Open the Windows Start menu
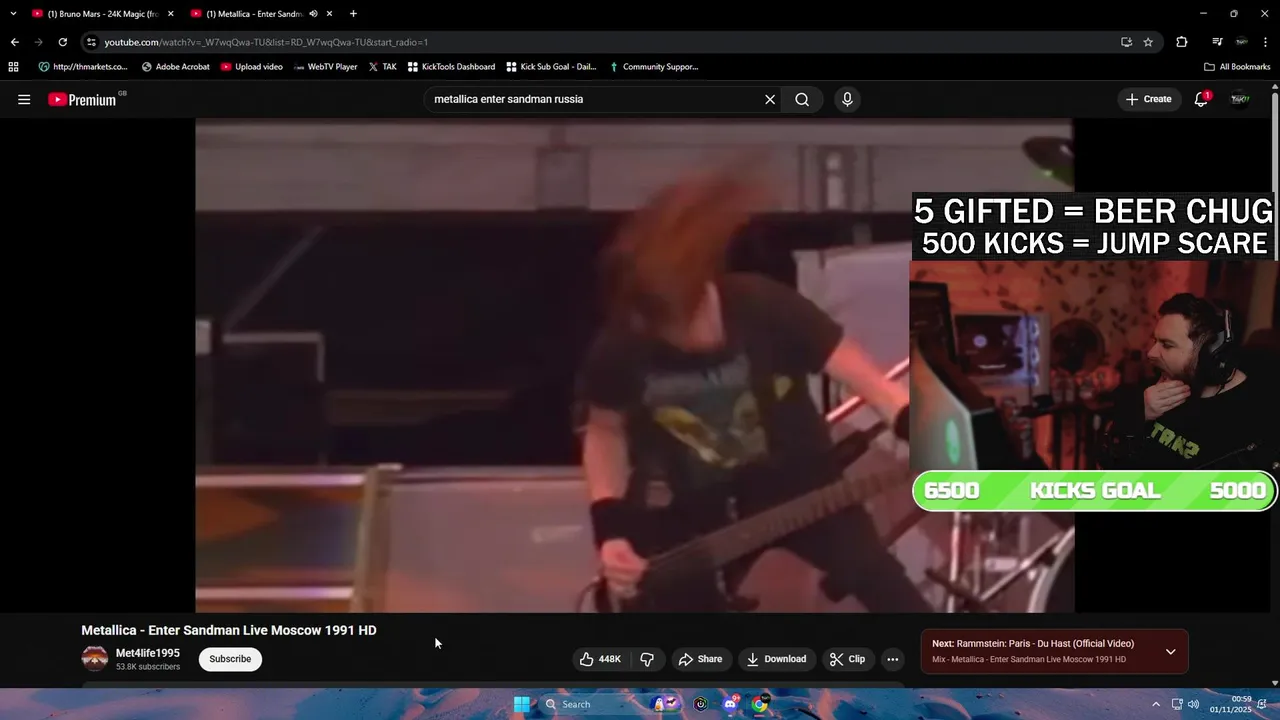 pos(521,704)
